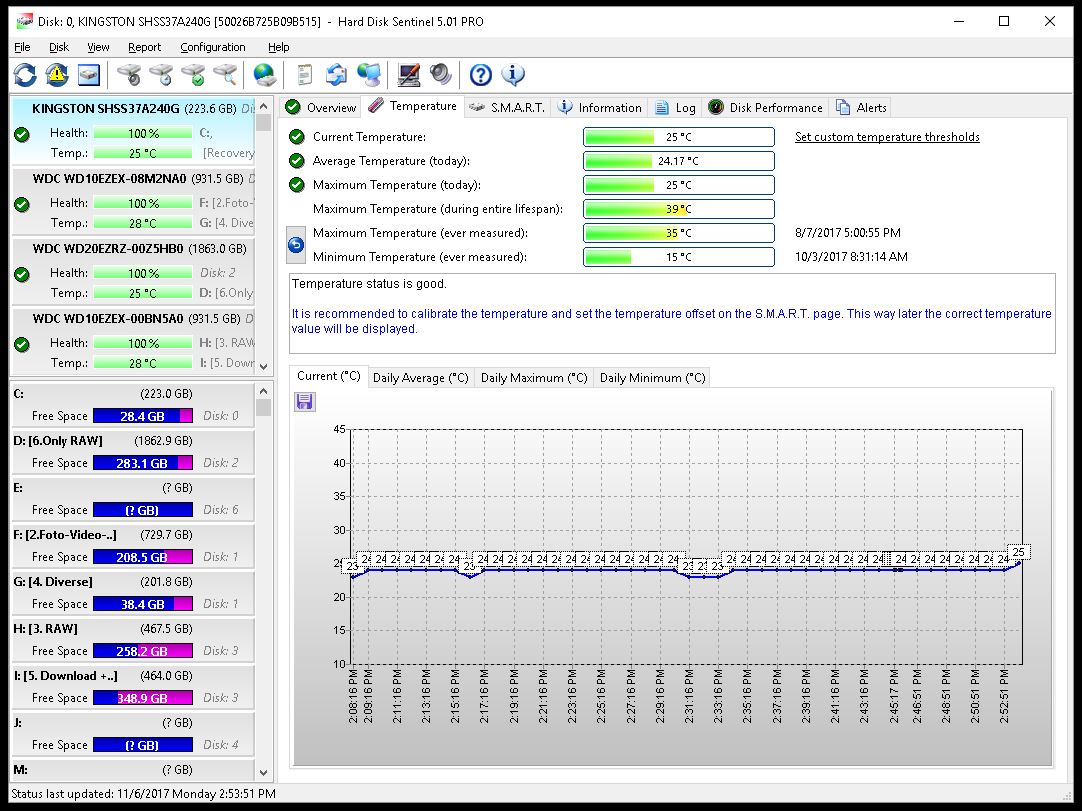1082x811 pixels.
Task: Click the partition list scroll down arrow
Action: [263, 772]
